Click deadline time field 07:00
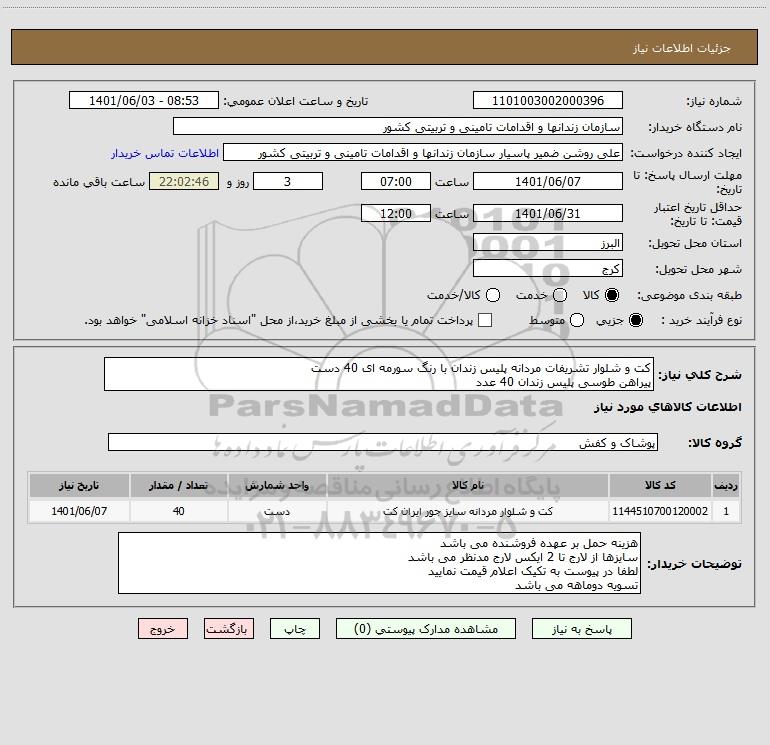Screen dimensions: 770x745 (396, 181)
